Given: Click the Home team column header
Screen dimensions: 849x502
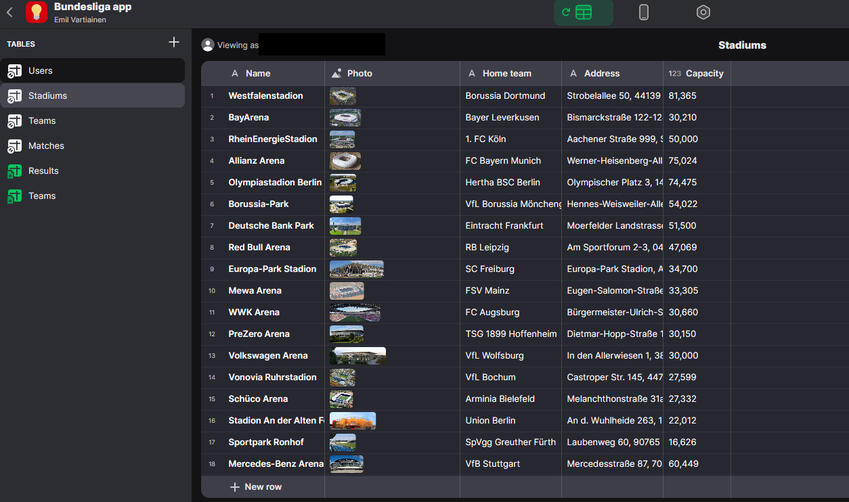Looking at the screenshot, I should [x=511, y=74].
